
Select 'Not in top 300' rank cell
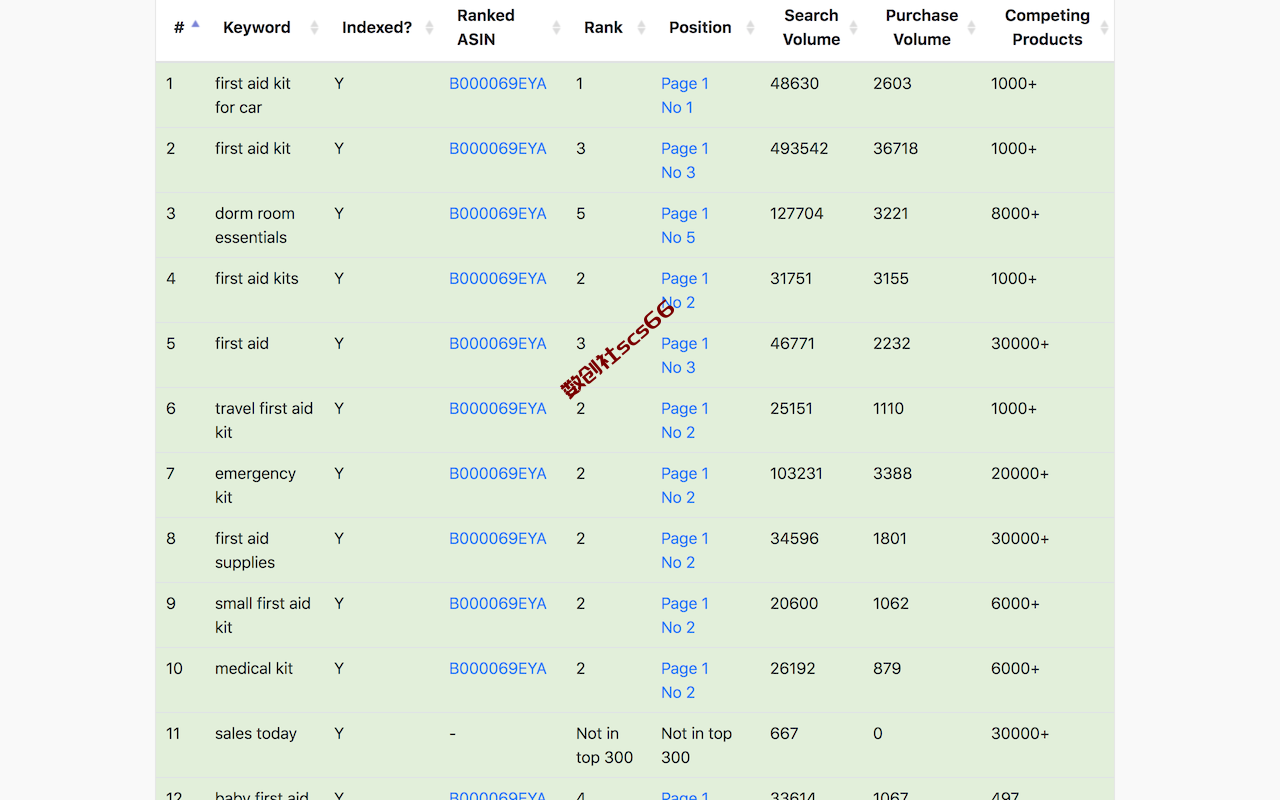click(x=605, y=746)
